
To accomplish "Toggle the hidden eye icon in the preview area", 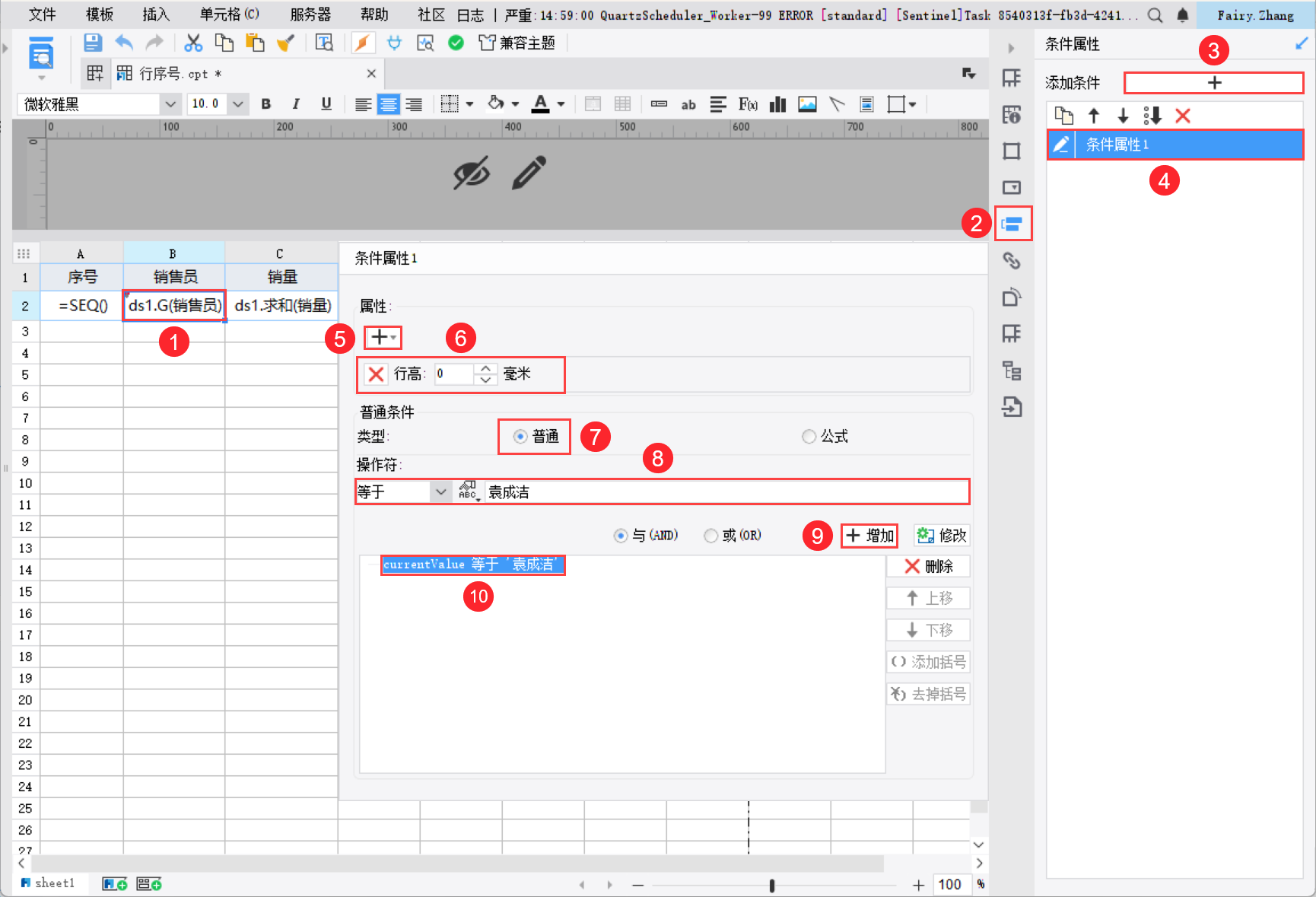I will pos(472,173).
